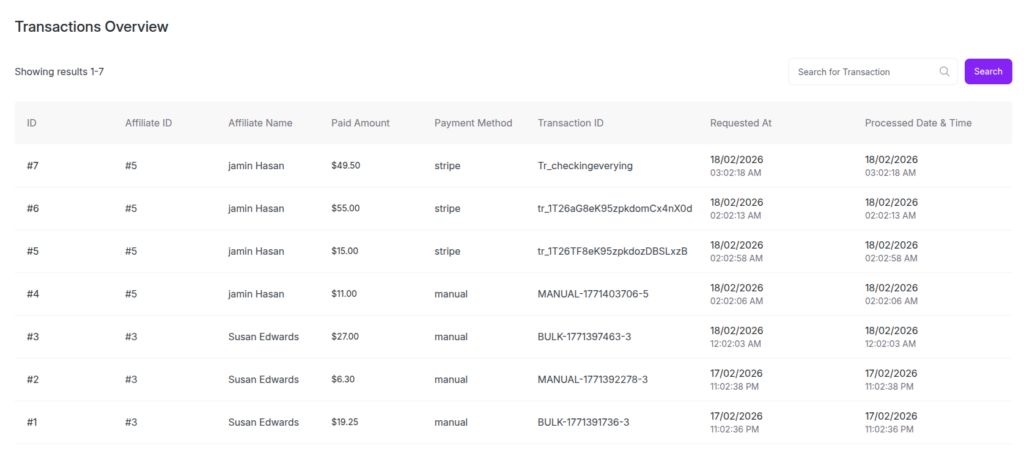1024x452 pixels.
Task: Click the Transactions Overview heading
Action: [x=91, y=27]
